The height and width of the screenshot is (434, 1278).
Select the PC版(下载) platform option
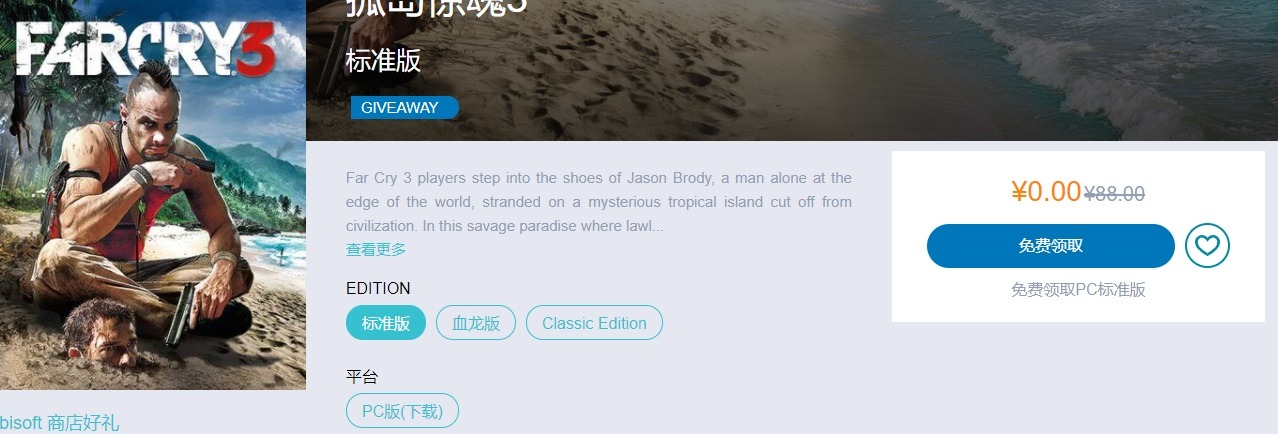coord(402,411)
